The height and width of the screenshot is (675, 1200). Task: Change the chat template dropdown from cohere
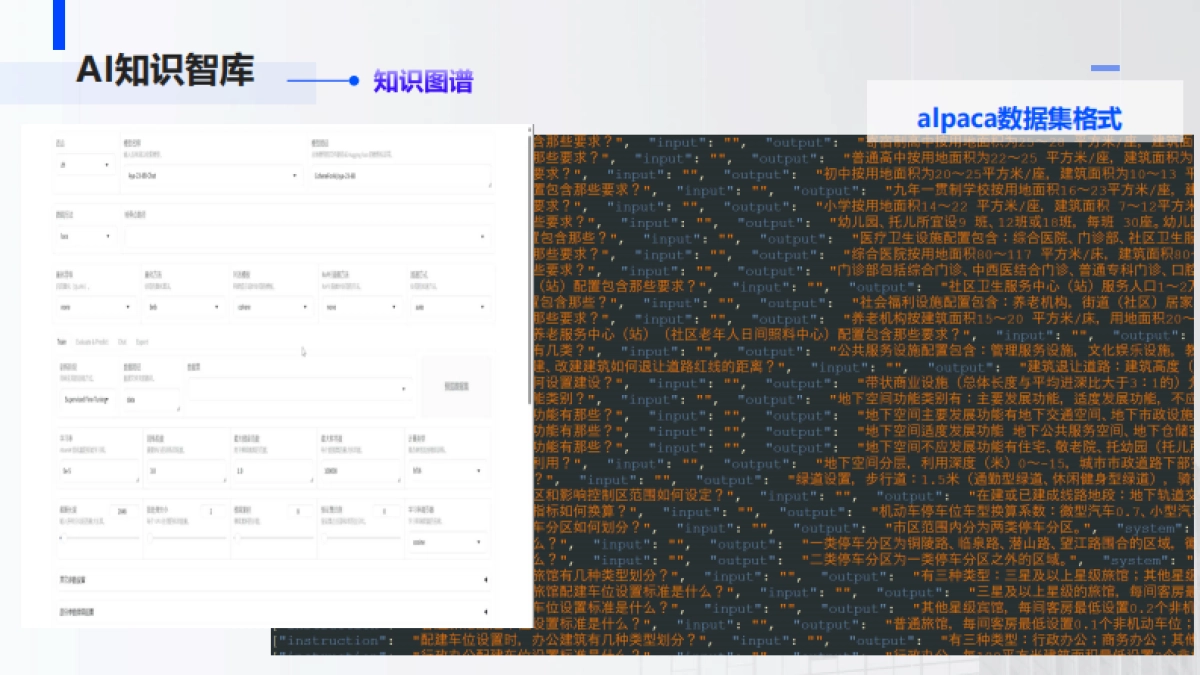pos(273,306)
